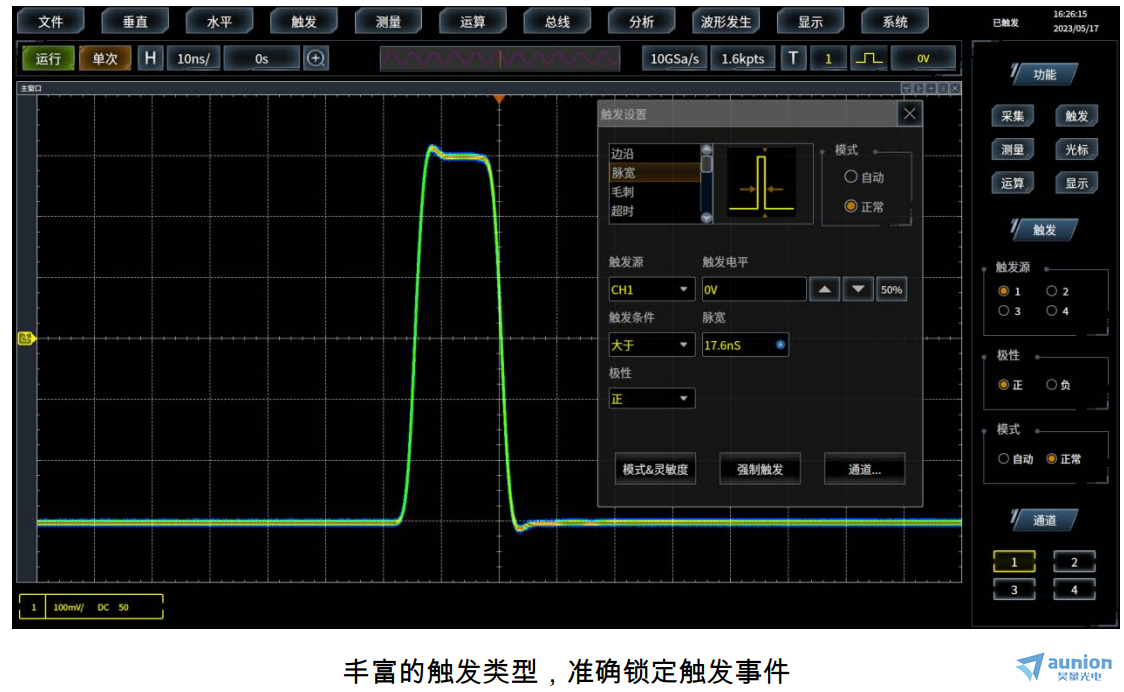Click the trigger level up arrow
This screenshot has width=1124, height=692.
[x=824, y=290]
